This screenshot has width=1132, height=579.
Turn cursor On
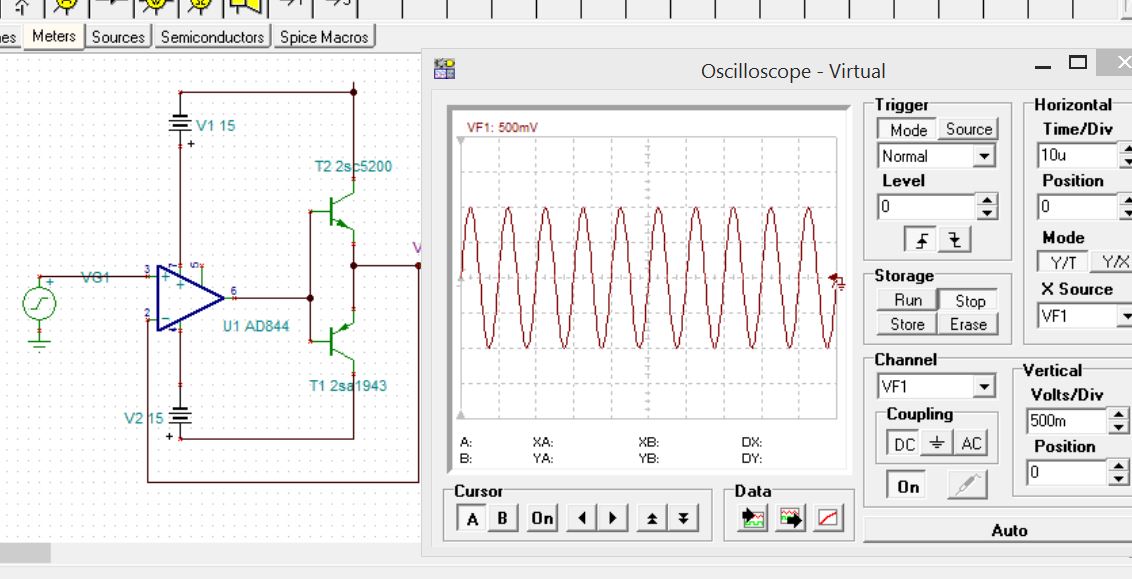(x=542, y=518)
